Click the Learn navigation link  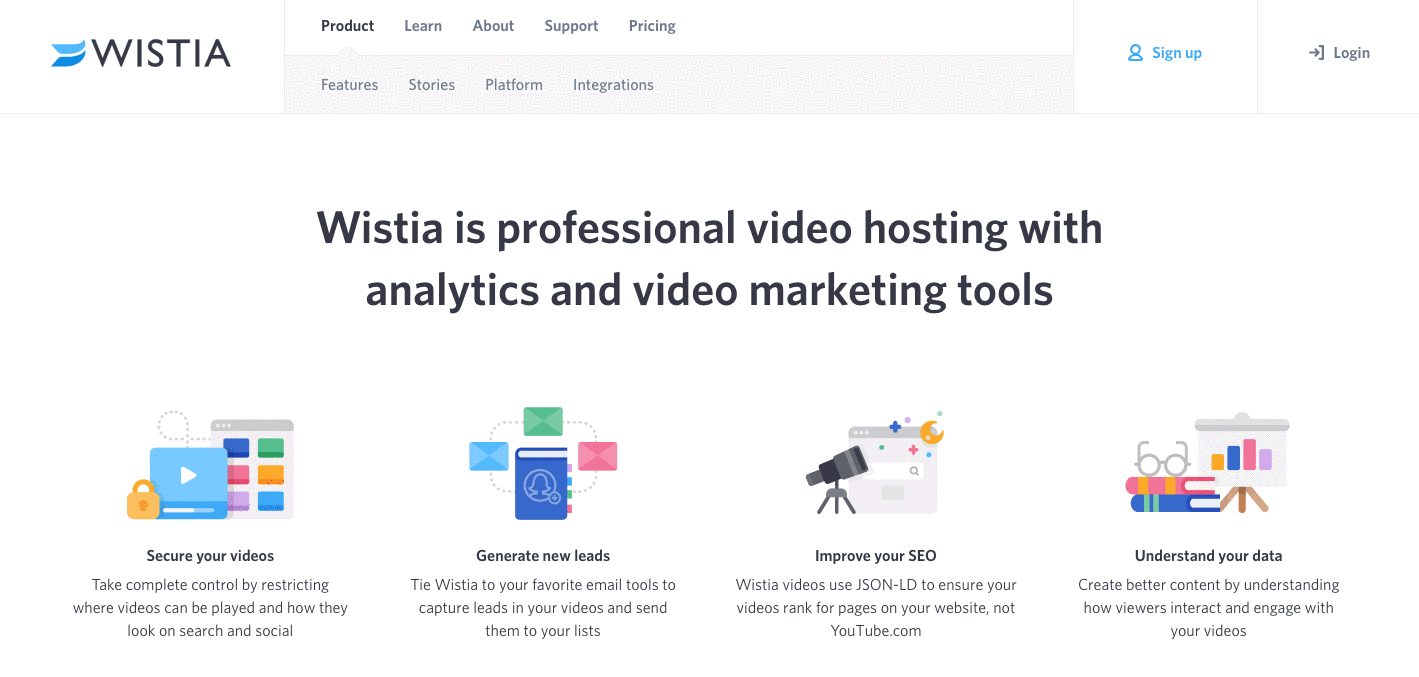pos(423,25)
